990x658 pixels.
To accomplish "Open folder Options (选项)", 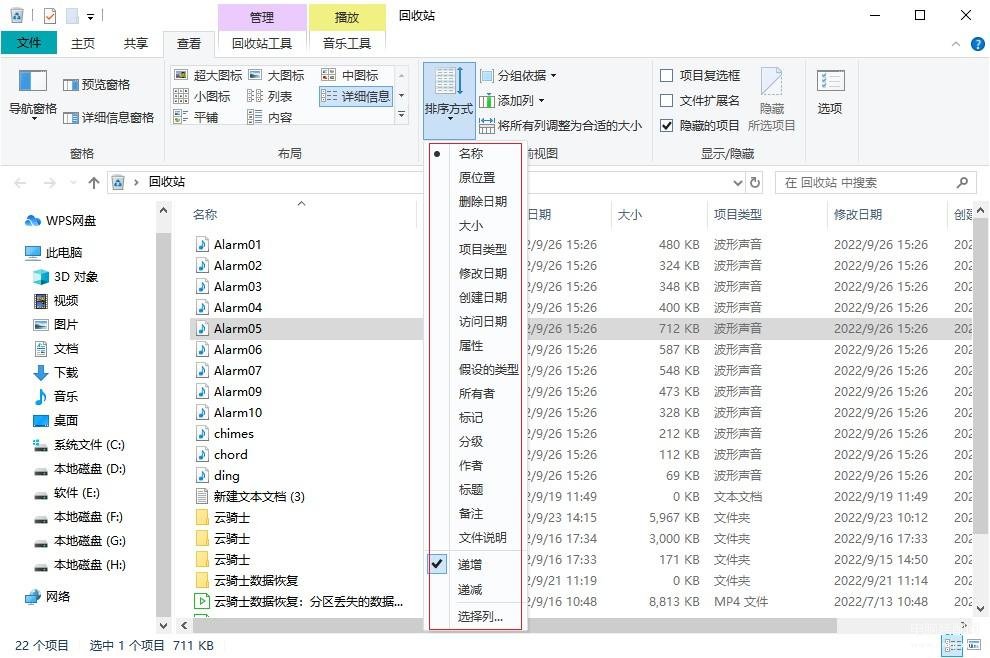I will click(830, 93).
